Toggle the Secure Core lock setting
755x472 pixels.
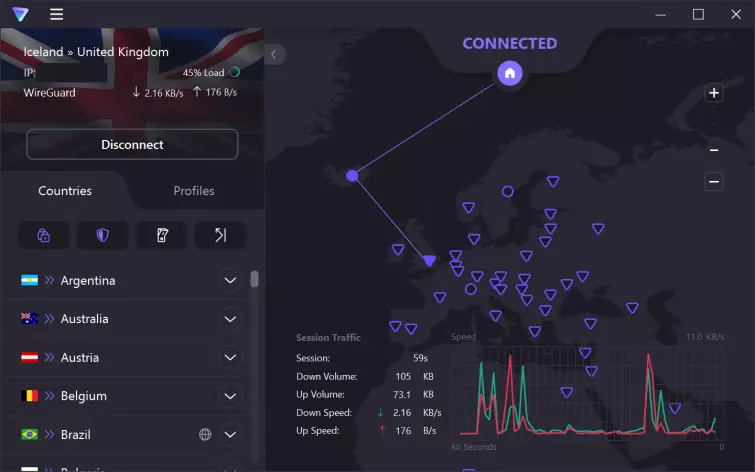[x=44, y=235]
